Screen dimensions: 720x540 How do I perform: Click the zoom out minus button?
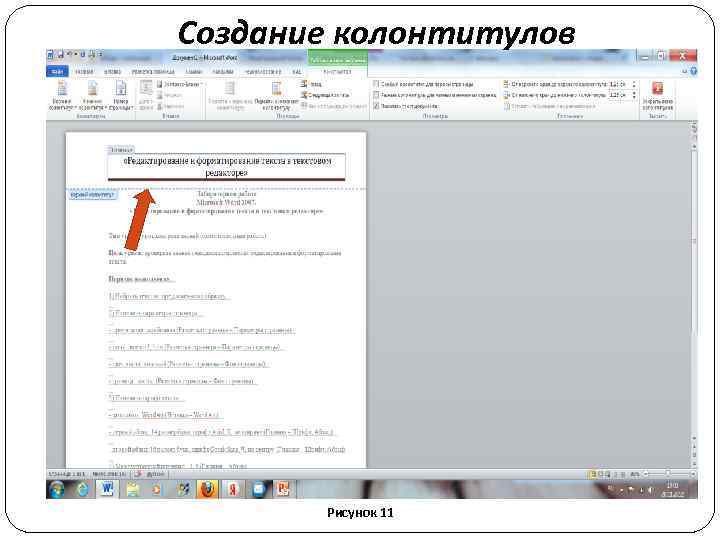(645, 474)
